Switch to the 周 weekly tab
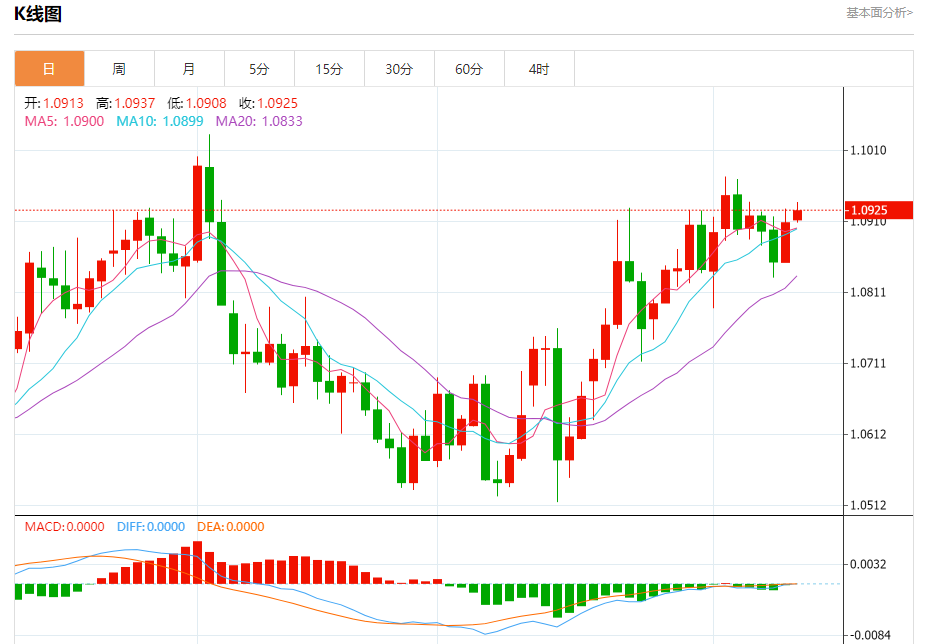Viewport: 925px width, 644px height. pos(119,69)
